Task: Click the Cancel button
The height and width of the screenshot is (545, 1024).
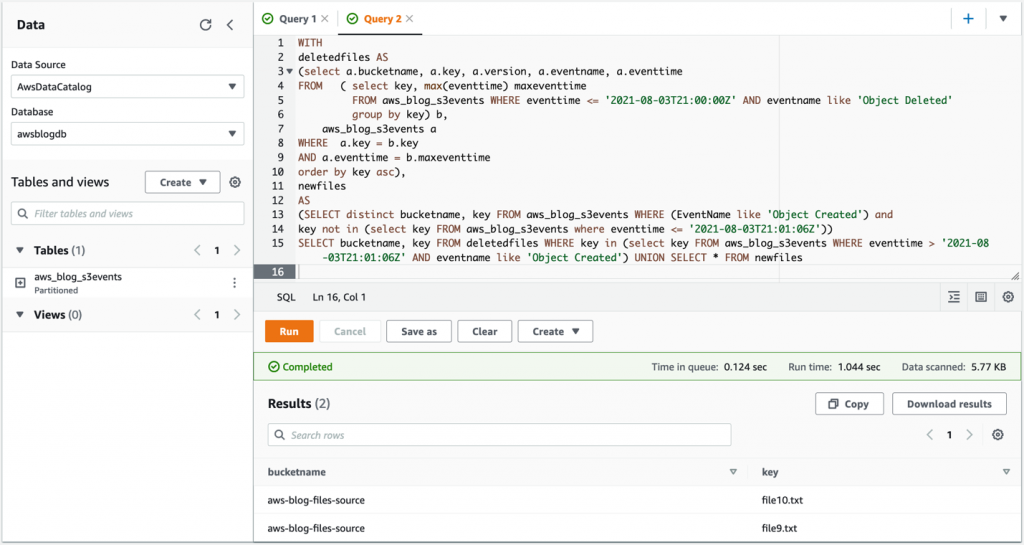Action: point(350,331)
